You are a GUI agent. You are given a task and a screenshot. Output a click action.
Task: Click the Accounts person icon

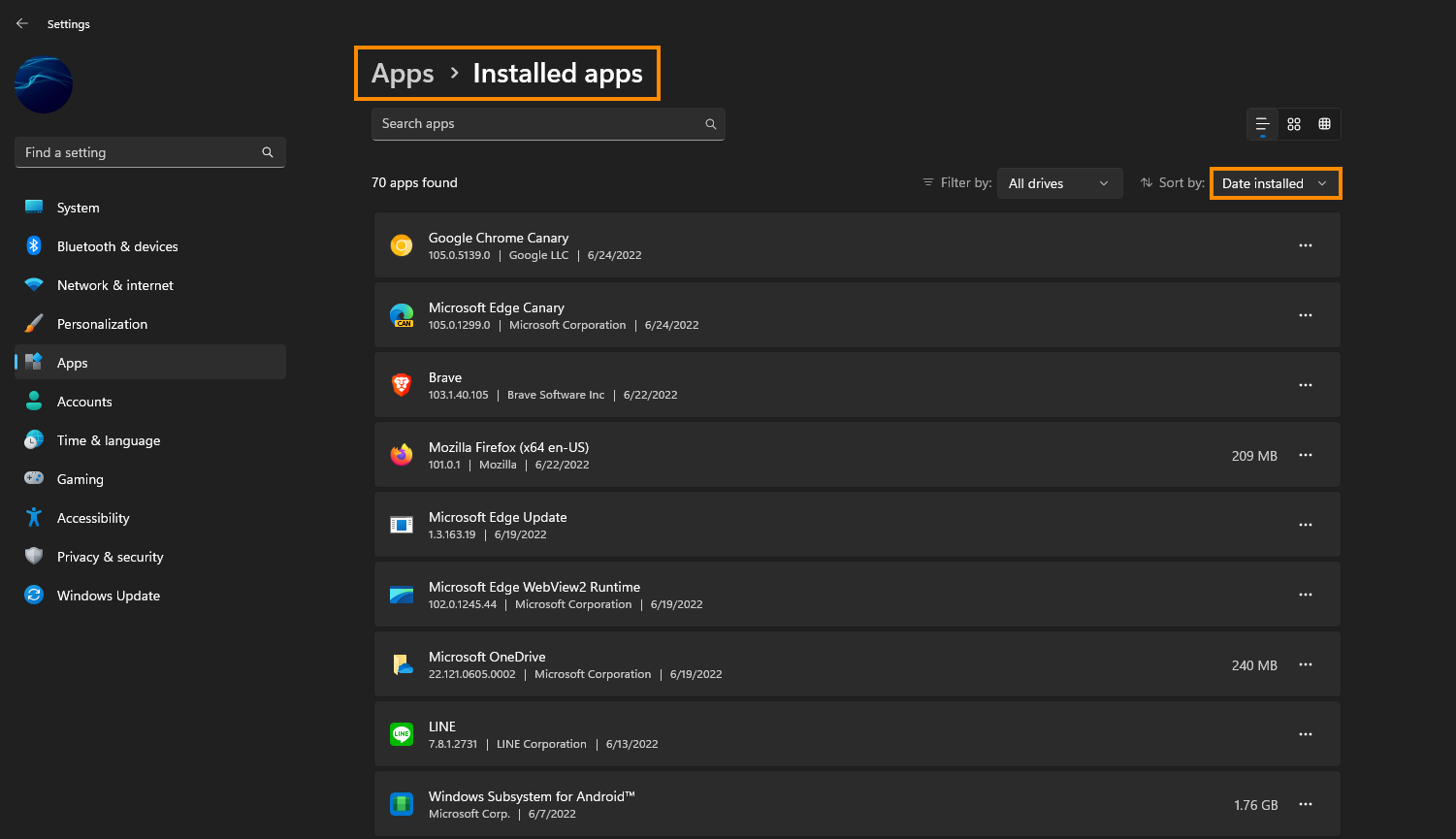click(x=34, y=401)
